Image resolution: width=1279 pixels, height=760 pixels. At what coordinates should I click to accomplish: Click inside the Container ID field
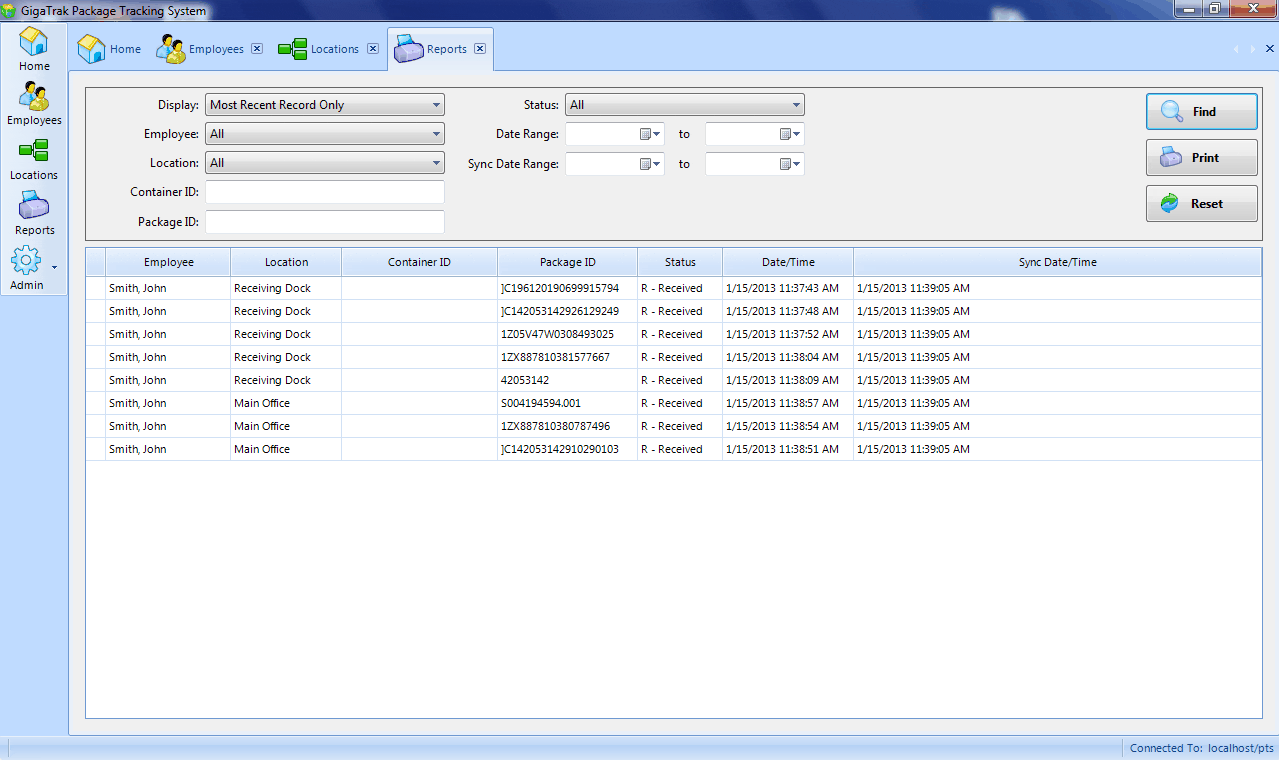tap(324, 192)
